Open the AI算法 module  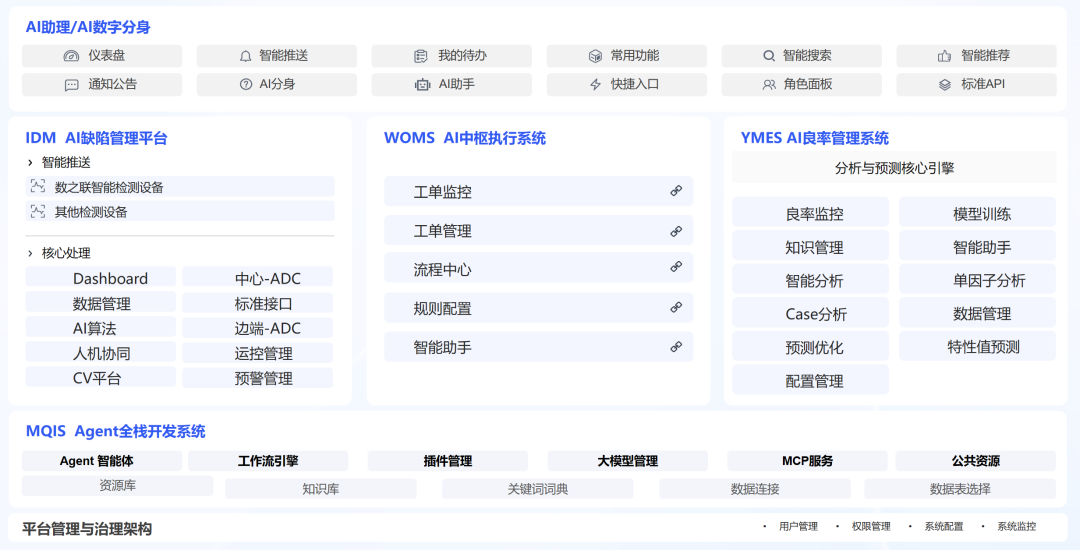101,328
